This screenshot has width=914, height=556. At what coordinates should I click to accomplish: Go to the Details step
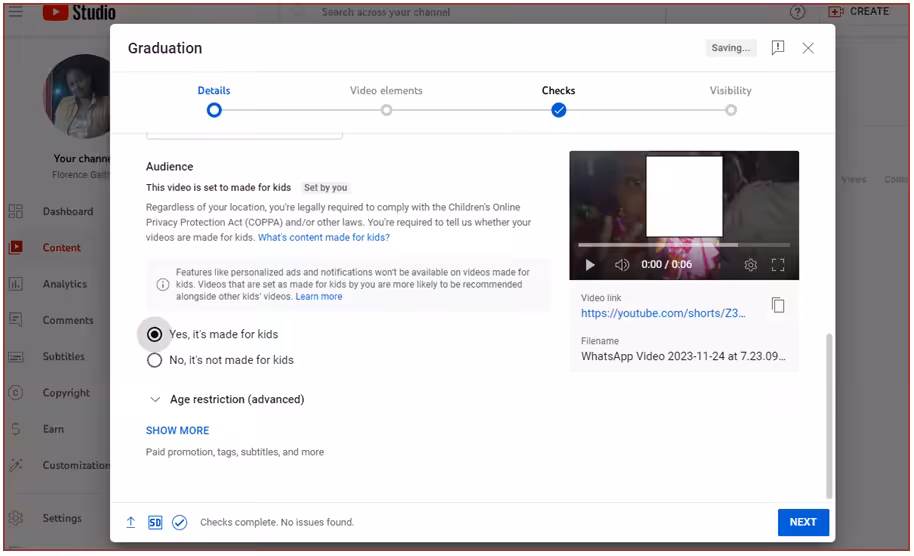click(214, 90)
